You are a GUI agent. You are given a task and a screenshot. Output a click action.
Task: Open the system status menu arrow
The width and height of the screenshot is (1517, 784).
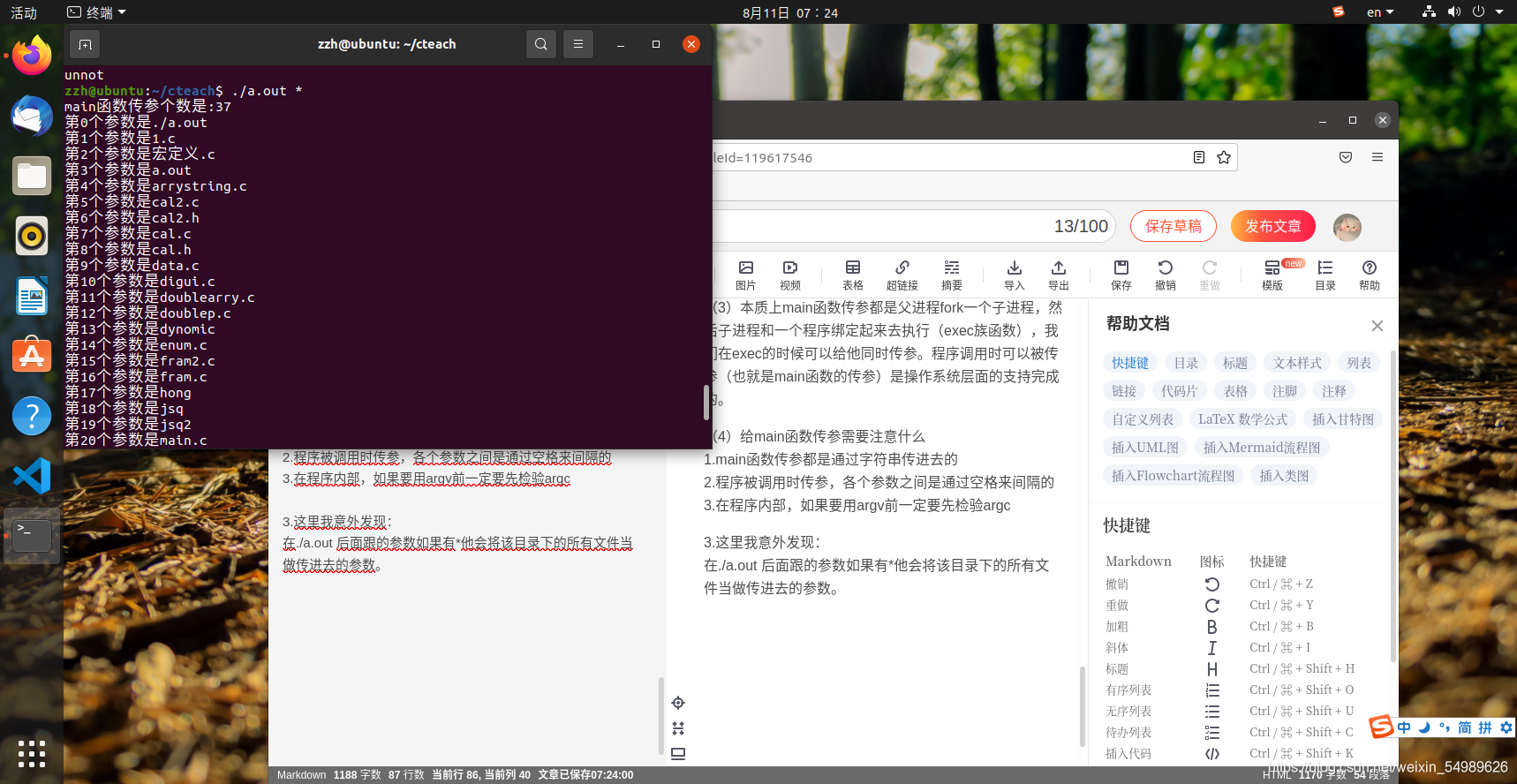(x=1498, y=12)
